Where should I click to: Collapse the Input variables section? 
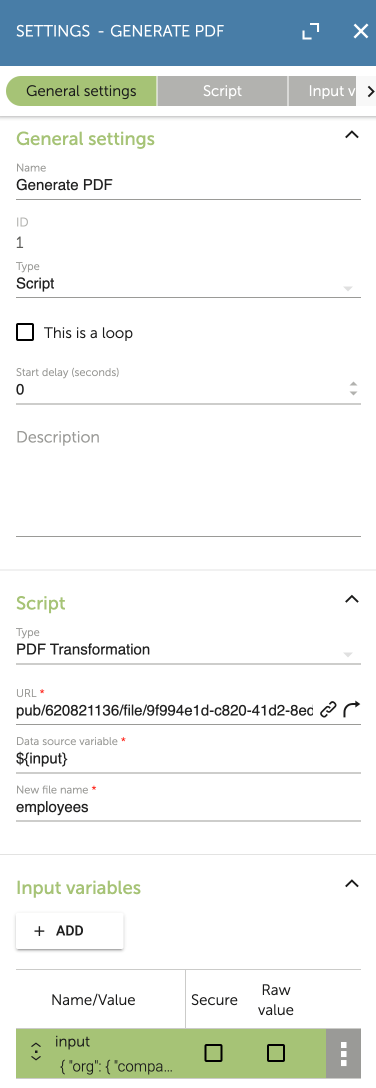(x=352, y=883)
